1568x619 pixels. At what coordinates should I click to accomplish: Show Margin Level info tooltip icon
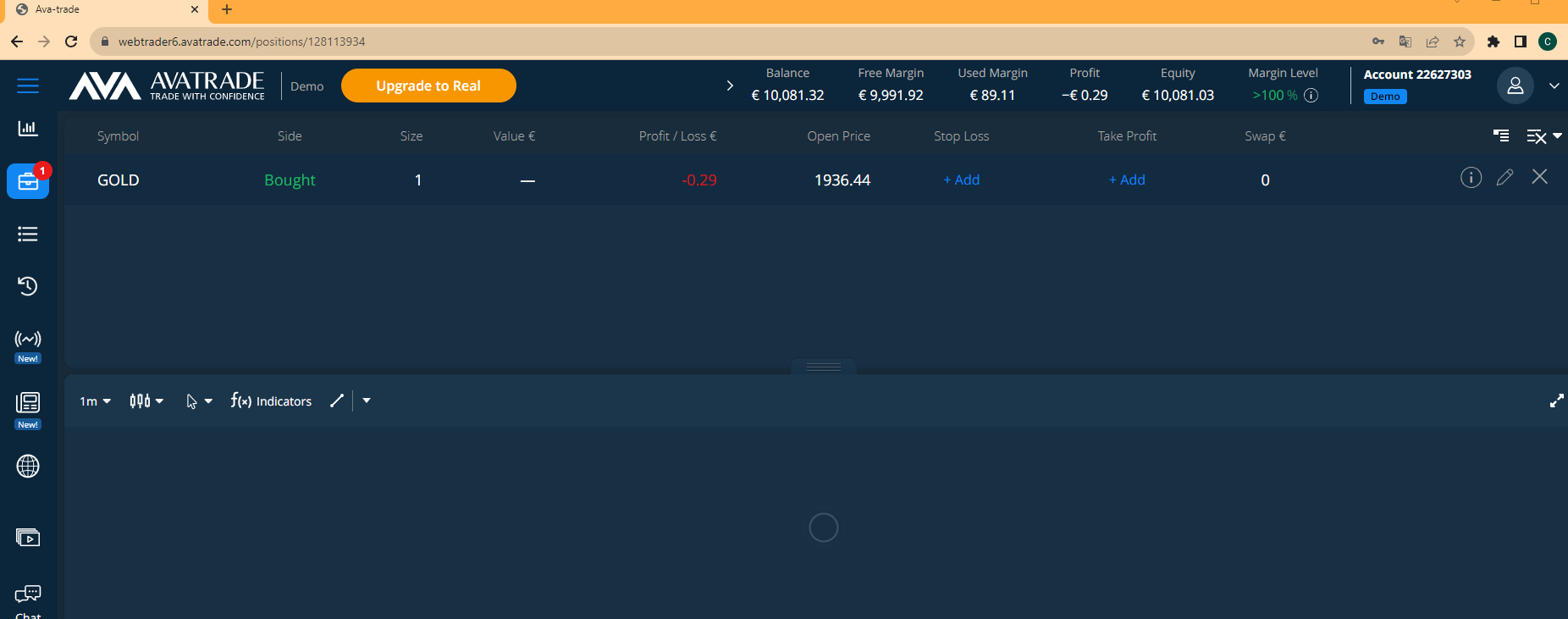[1311, 95]
